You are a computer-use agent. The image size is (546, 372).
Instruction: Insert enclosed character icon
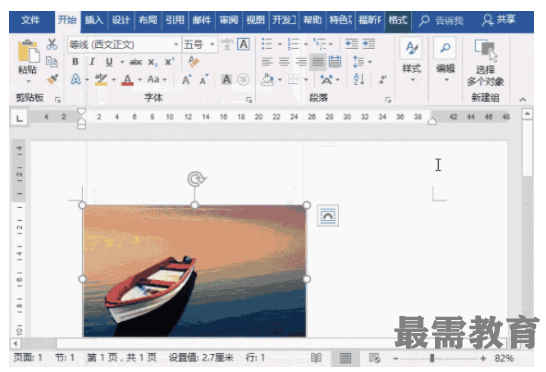point(243,79)
